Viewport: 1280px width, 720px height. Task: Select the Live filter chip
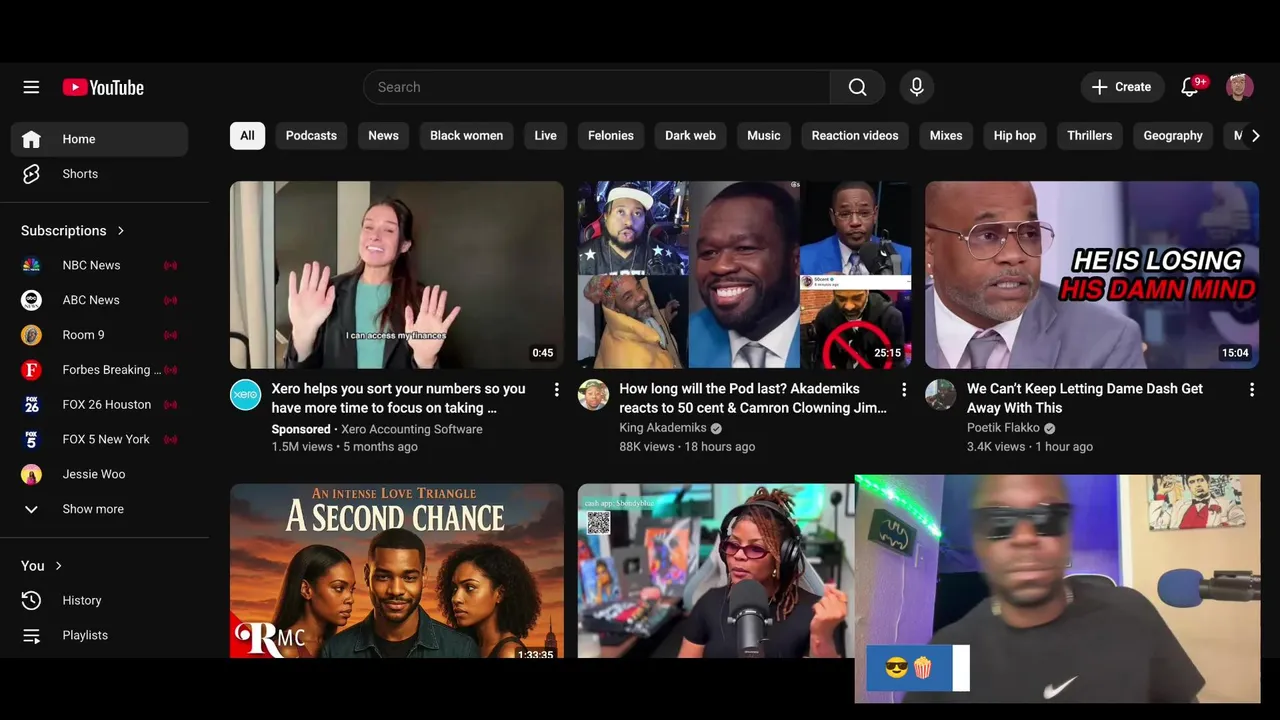pos(545,136)
